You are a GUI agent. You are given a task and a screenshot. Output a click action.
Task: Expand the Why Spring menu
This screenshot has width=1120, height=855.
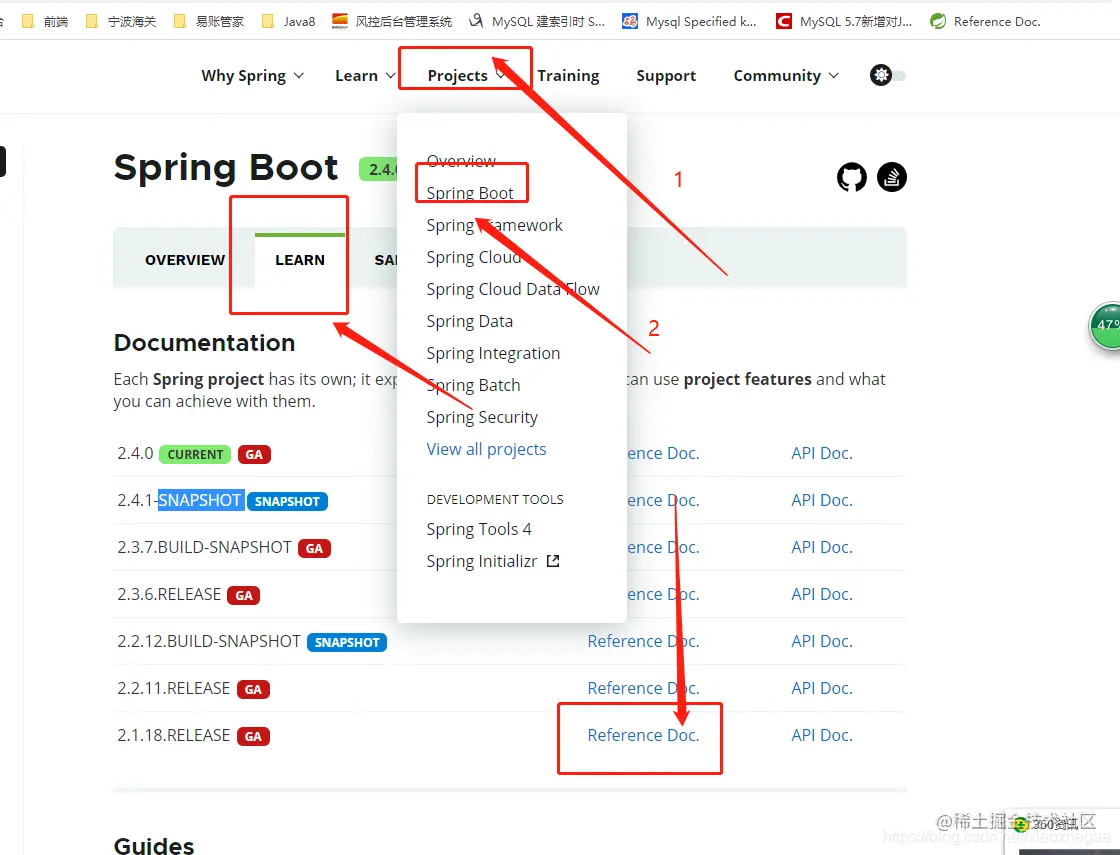[252, 76]
